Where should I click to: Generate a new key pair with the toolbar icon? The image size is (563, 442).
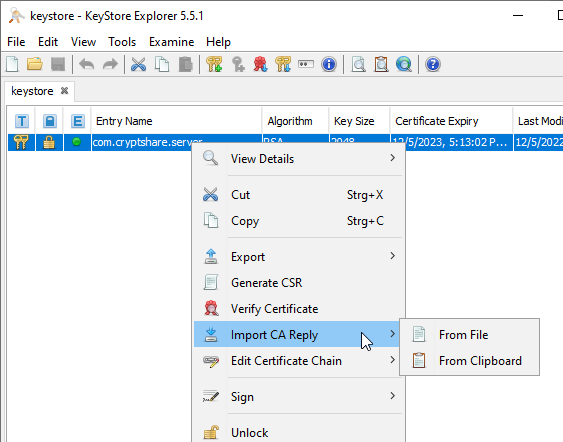(214, 65)
